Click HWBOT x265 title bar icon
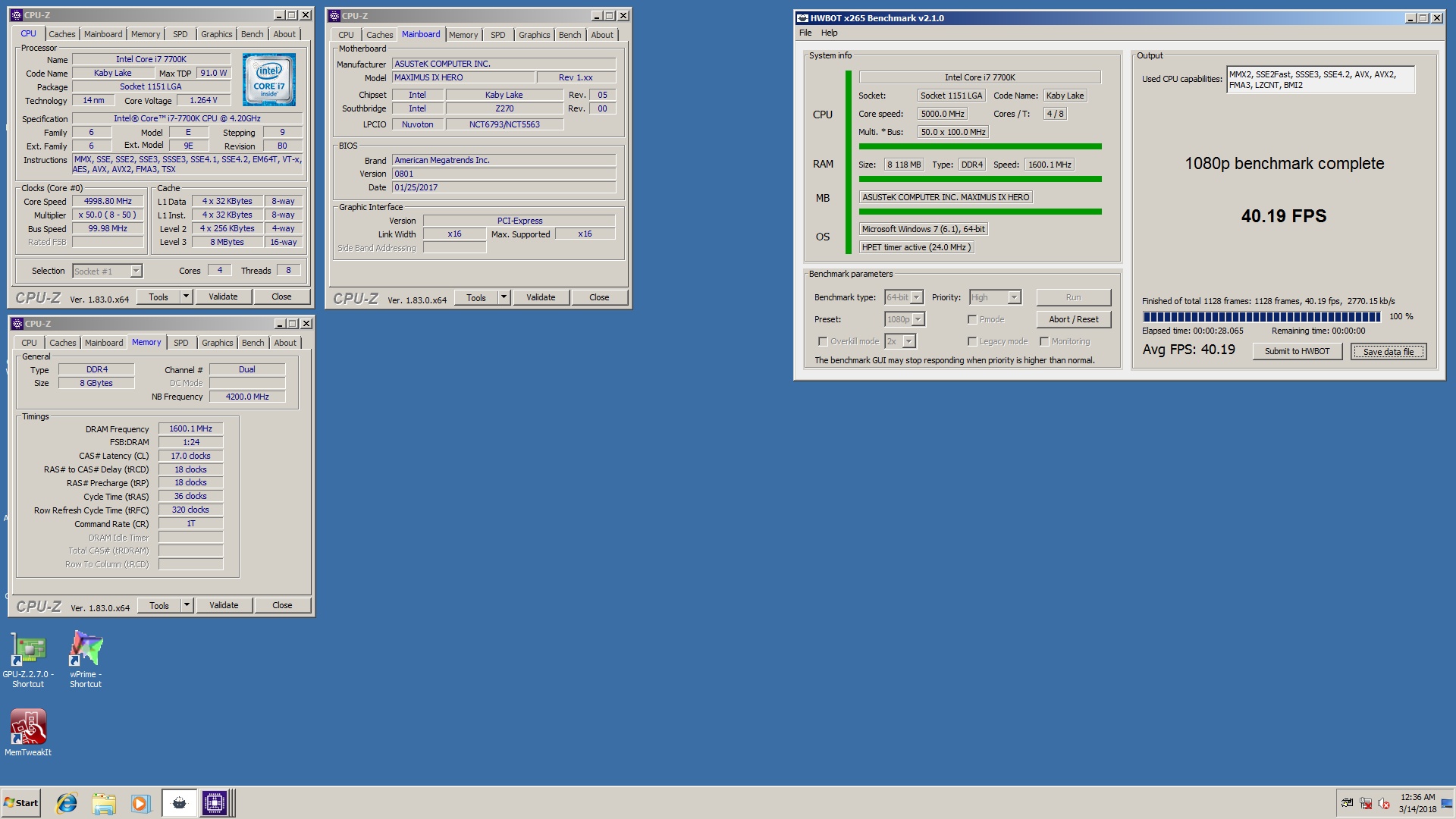Screen dimensions: 1456x819 click(x=802, y=18)
